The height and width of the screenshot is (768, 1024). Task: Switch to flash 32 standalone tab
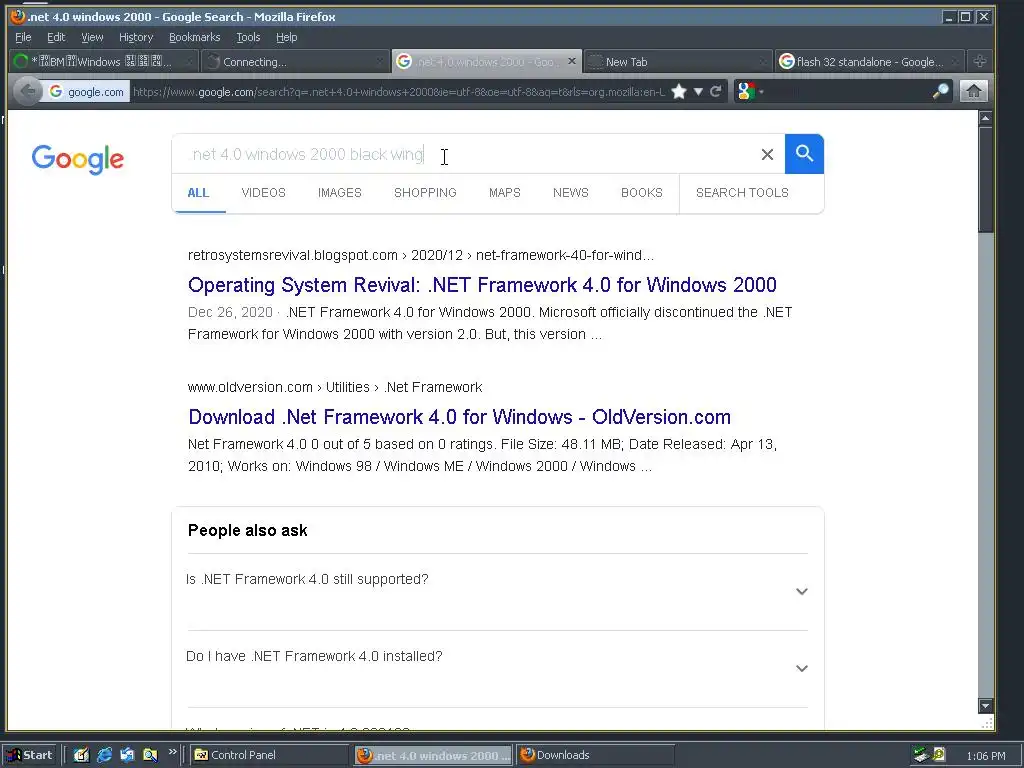(x=869, y=61)
